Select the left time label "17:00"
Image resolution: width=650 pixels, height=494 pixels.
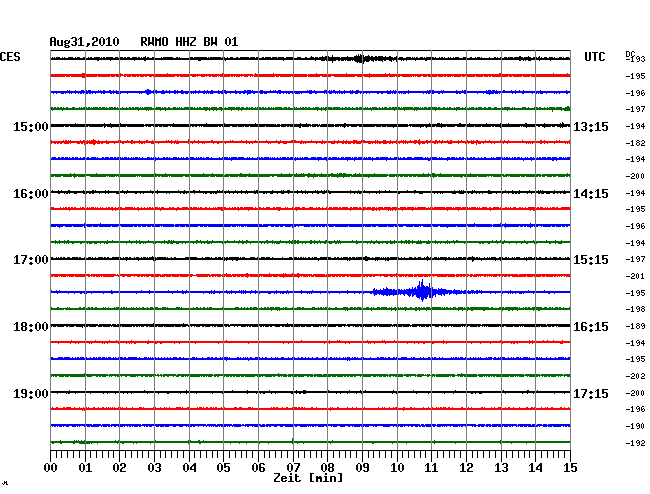click(x=31, y=260)
